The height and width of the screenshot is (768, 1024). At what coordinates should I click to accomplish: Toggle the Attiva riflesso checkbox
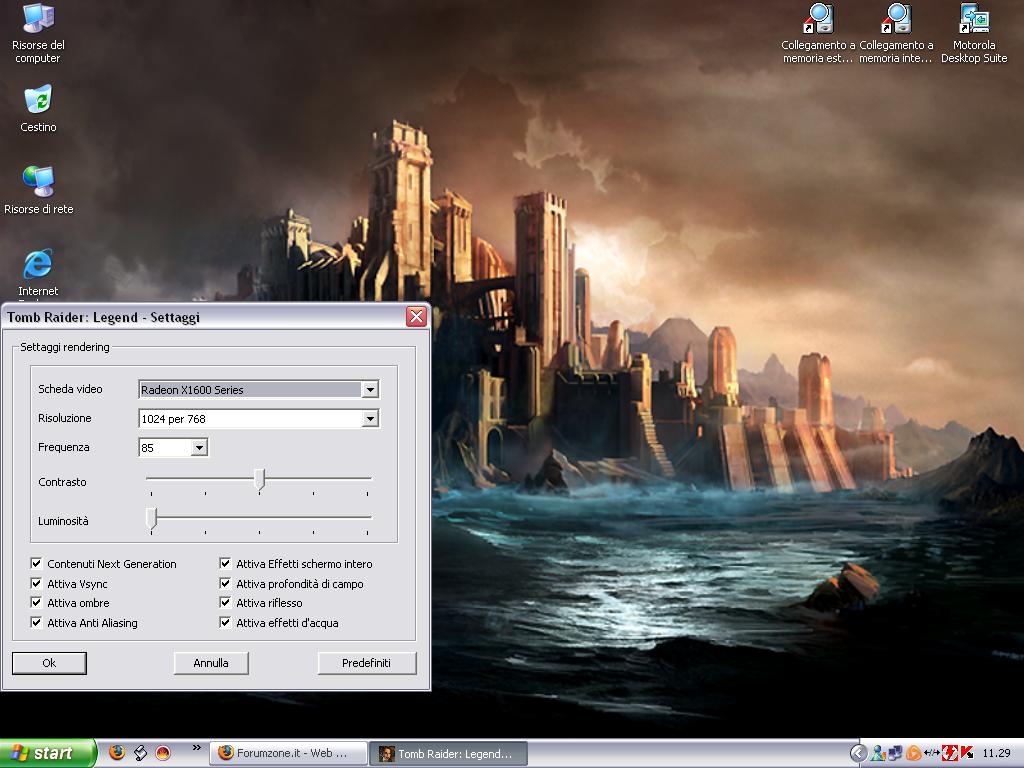point(225,602)
